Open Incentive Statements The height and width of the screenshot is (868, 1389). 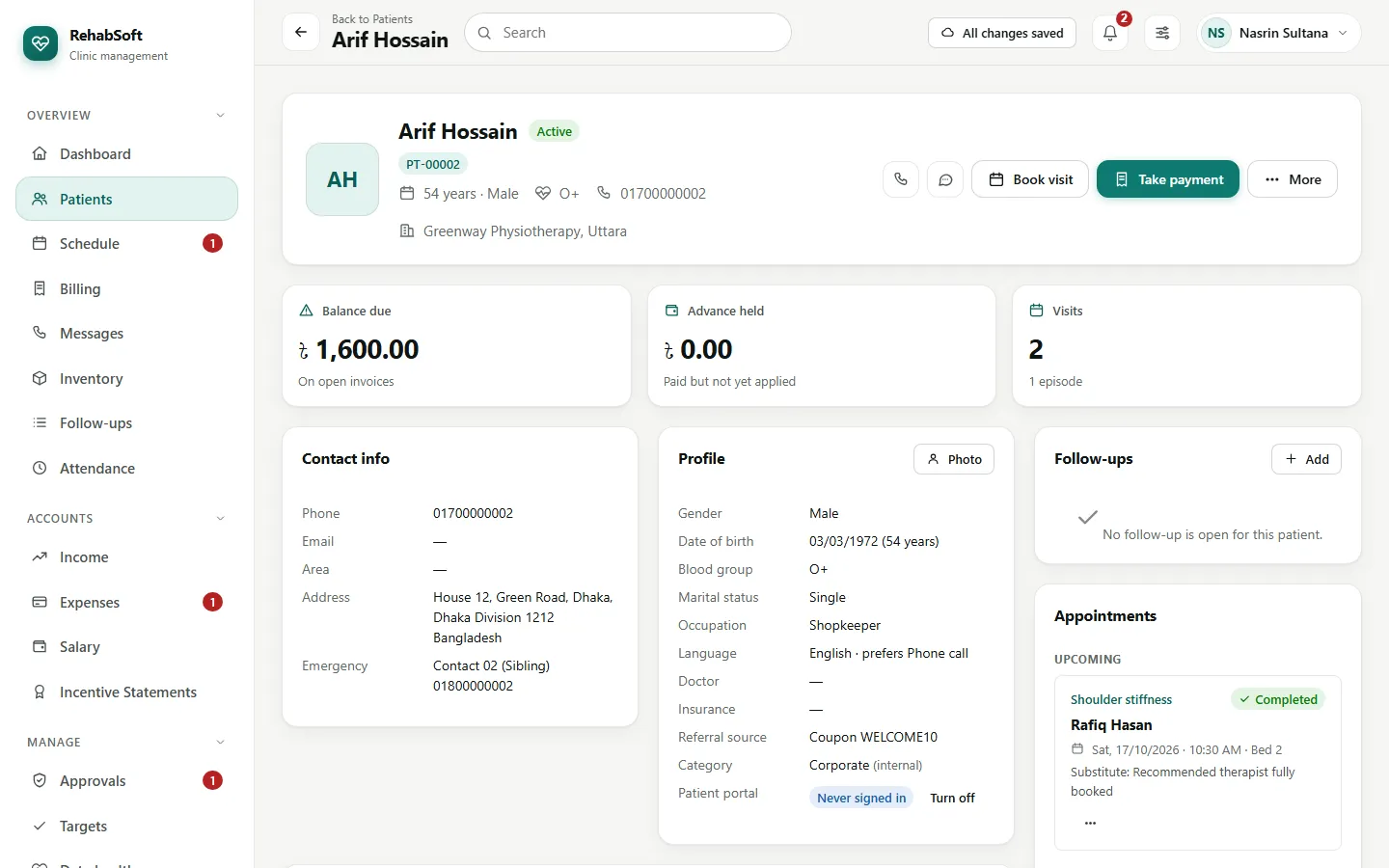[126, 692]
